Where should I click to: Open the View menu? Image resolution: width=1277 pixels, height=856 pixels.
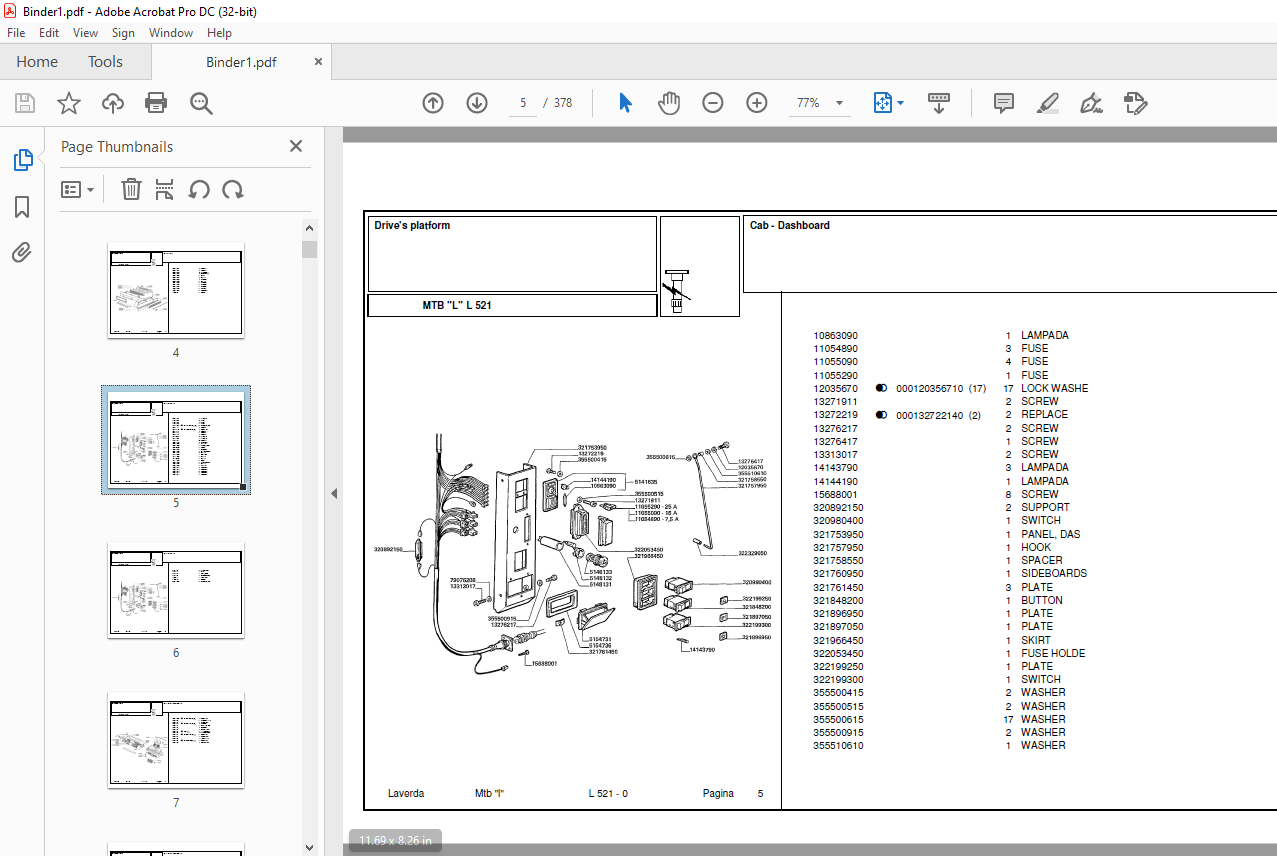coord(86,33)
